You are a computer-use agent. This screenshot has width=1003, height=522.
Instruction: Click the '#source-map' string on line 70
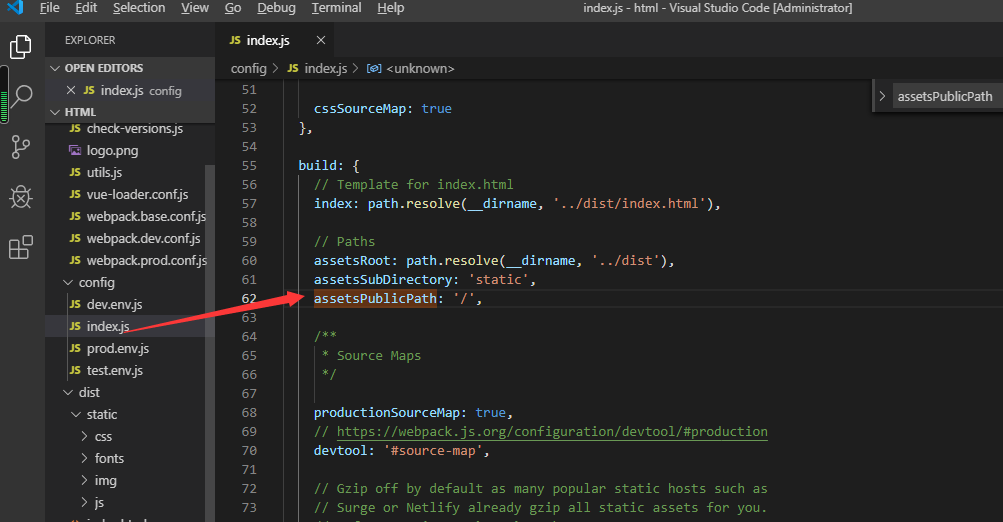click(432, 451)
